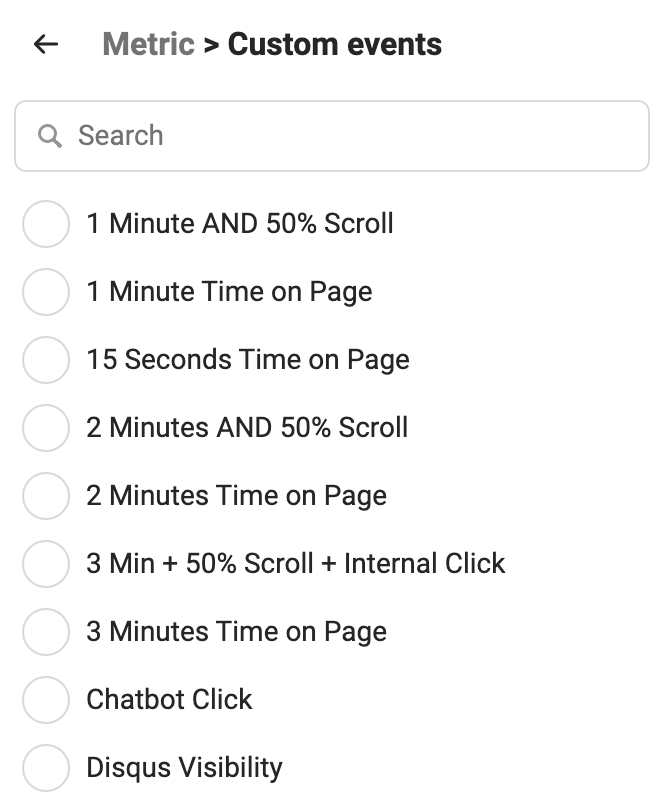The height and width of the screenshot is (792, 656).
Task: Go back to the Metric breadcrumb
Action: [x=148, y=44]
